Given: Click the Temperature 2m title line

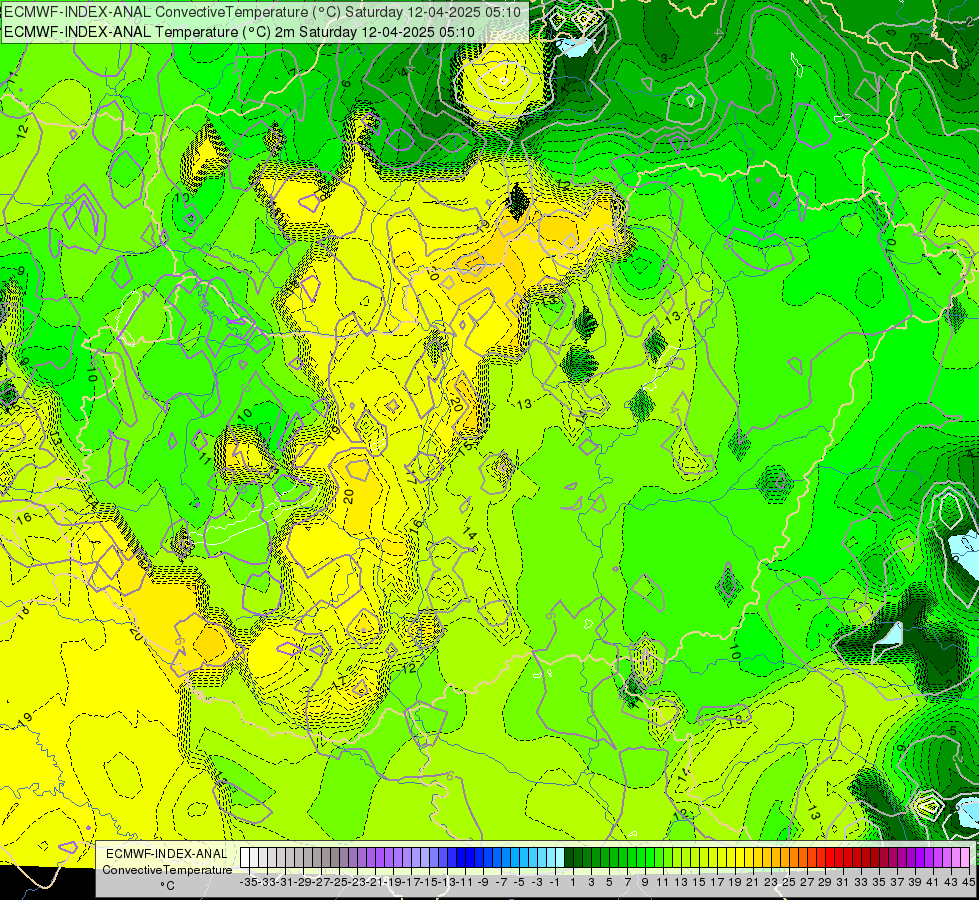Looking at the screenshot, I should (x=239, y=32).
